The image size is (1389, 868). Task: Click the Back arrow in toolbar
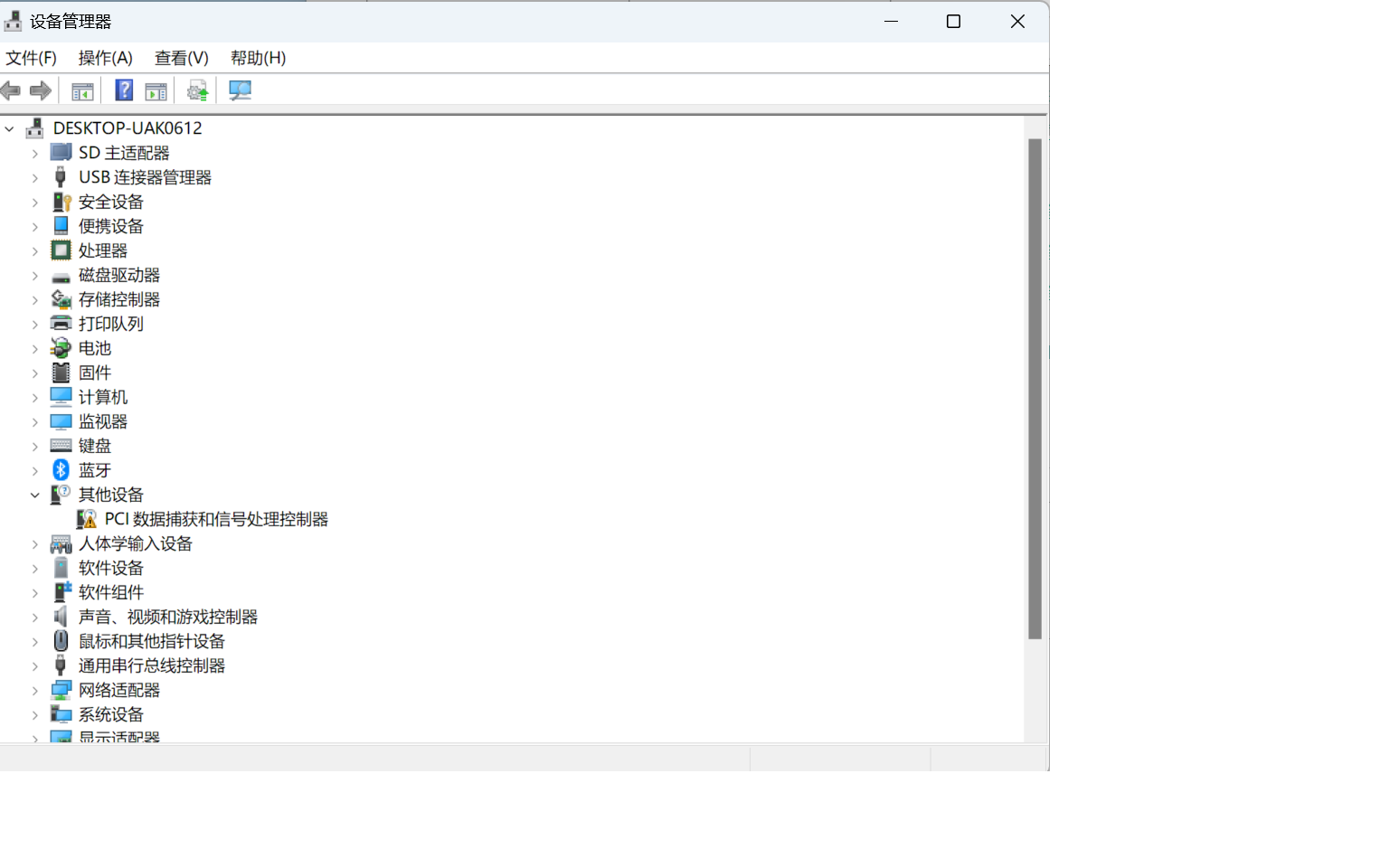pos(11,90)
